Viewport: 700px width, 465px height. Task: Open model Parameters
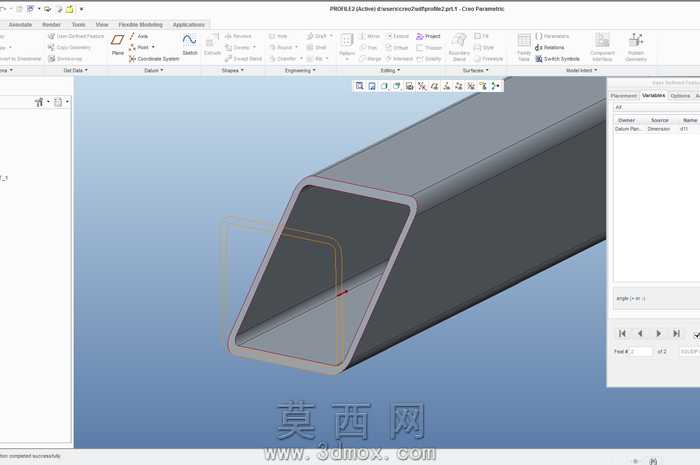click(x=552, y=36)
